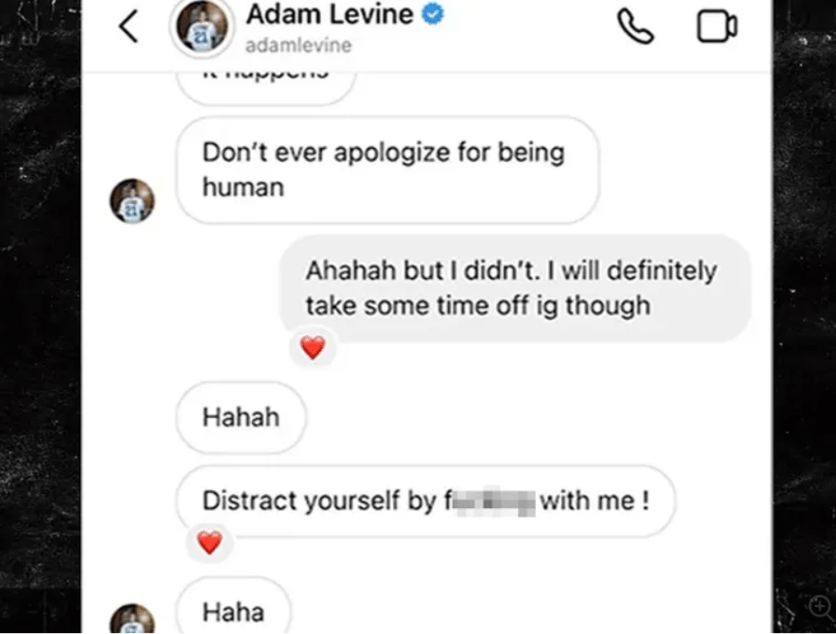Click heart reaction under 'Distract yourself' message
836x634 pixels.
pyautogui.click(x=210, y=543)
